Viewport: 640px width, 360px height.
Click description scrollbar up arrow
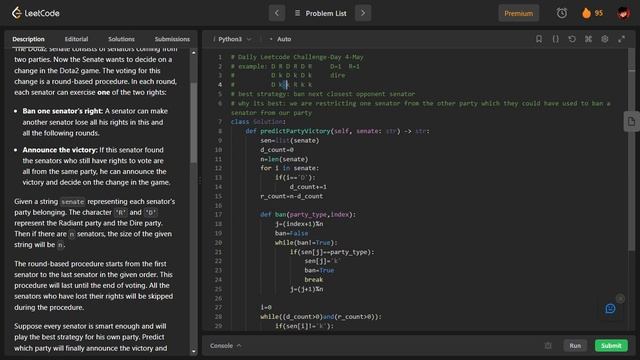[193, 53]
